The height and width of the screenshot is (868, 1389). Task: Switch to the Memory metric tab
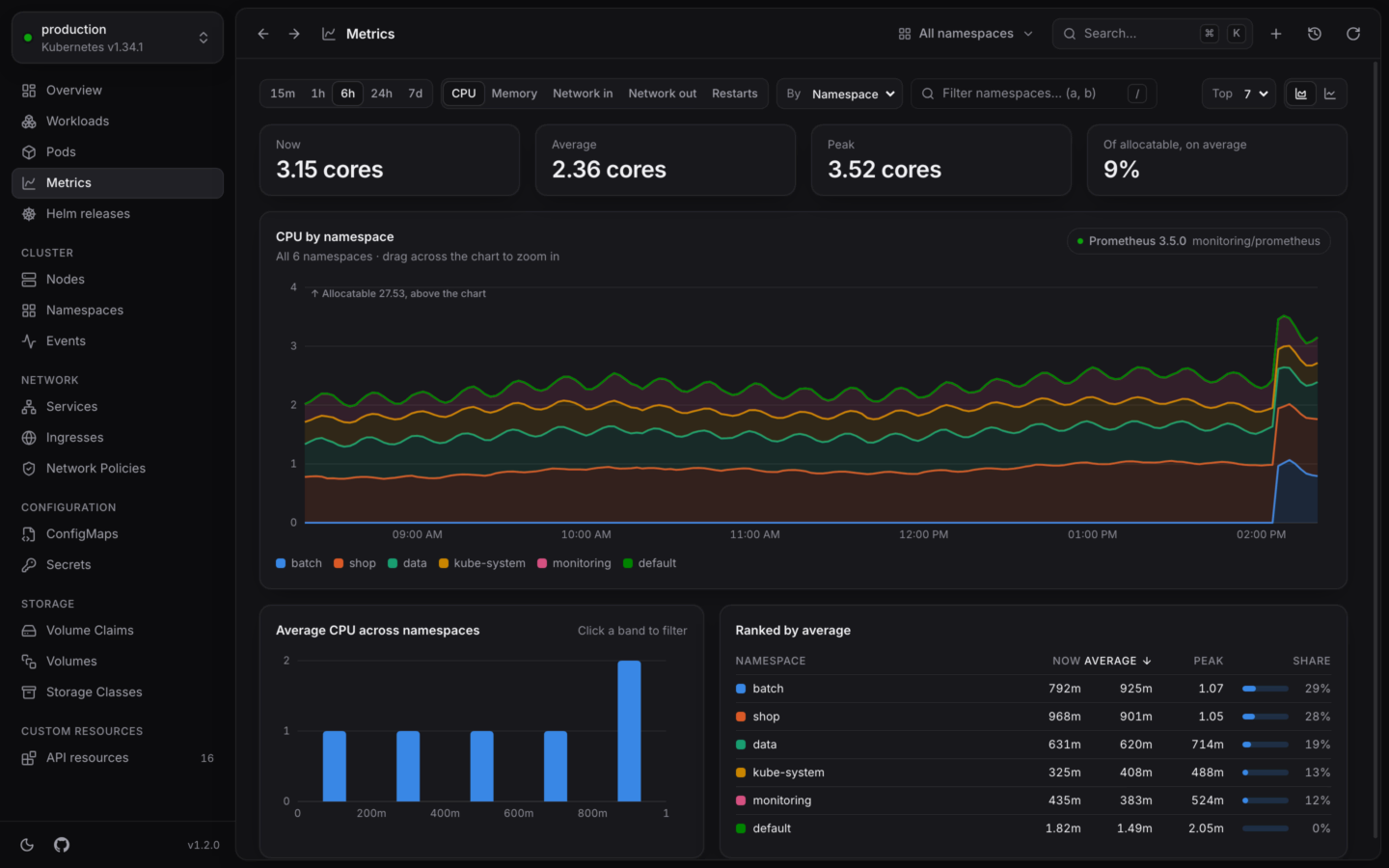click(x=514, y=94)
